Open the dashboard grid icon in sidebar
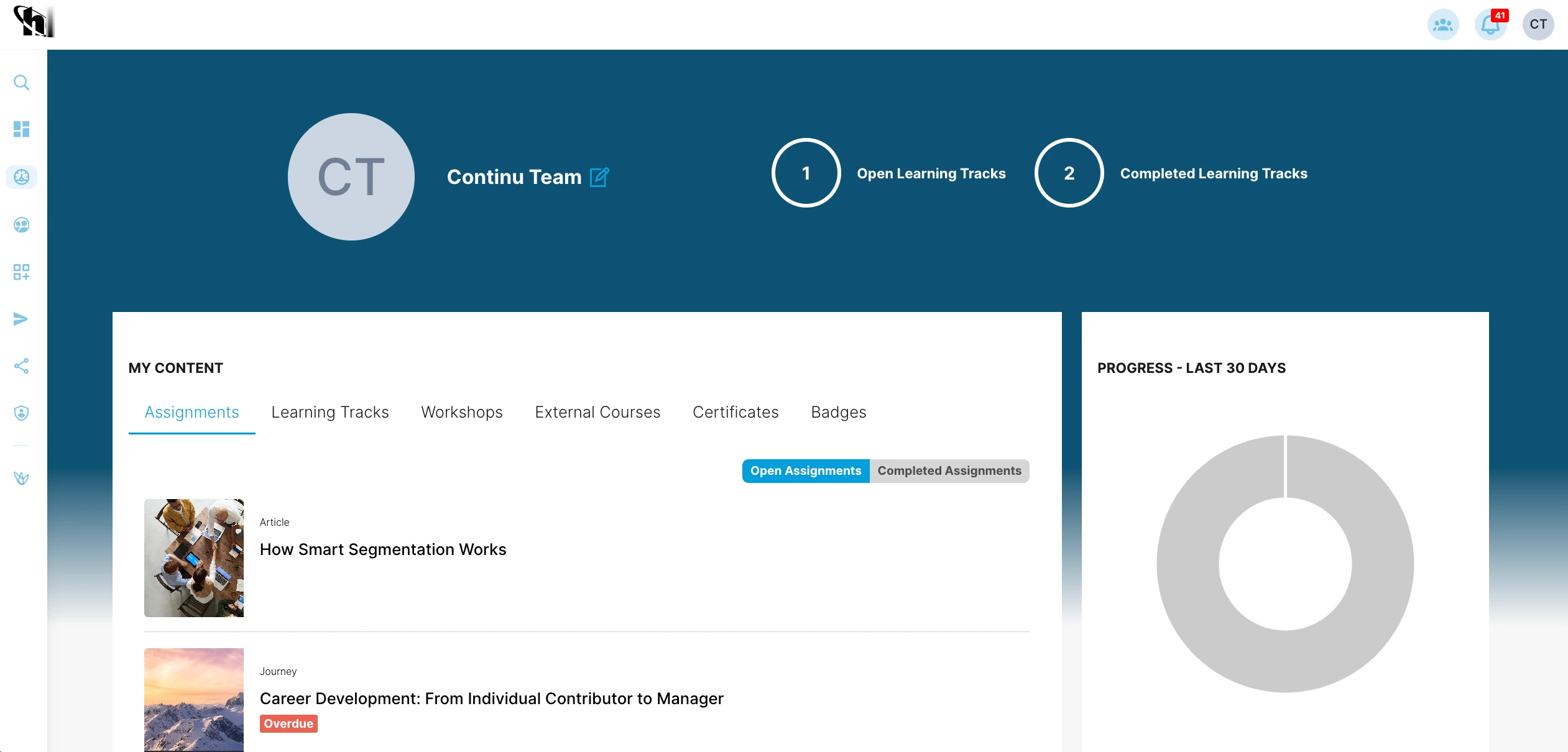Image resolution: width=1568 pixels, height=752 pixels. pyautogui.click(x=21, y=129)
